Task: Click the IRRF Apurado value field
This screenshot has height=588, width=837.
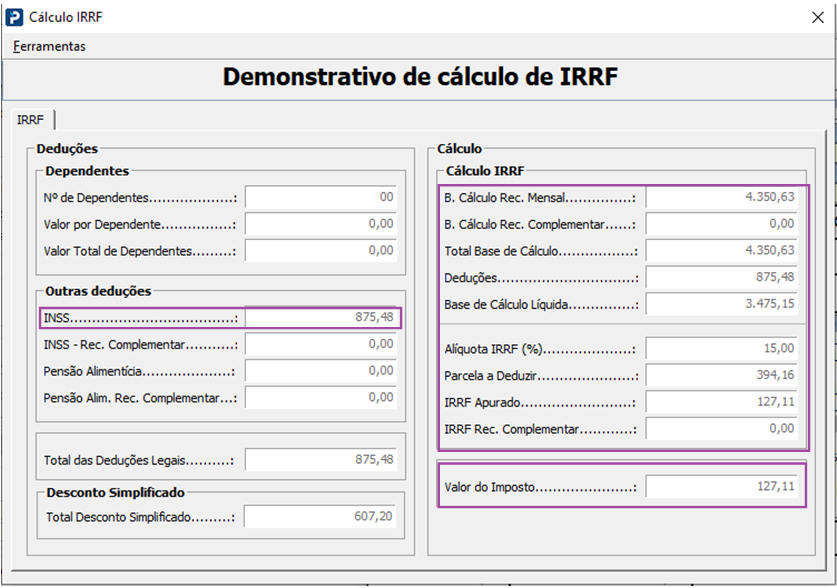Action: [x=722, y=403]
